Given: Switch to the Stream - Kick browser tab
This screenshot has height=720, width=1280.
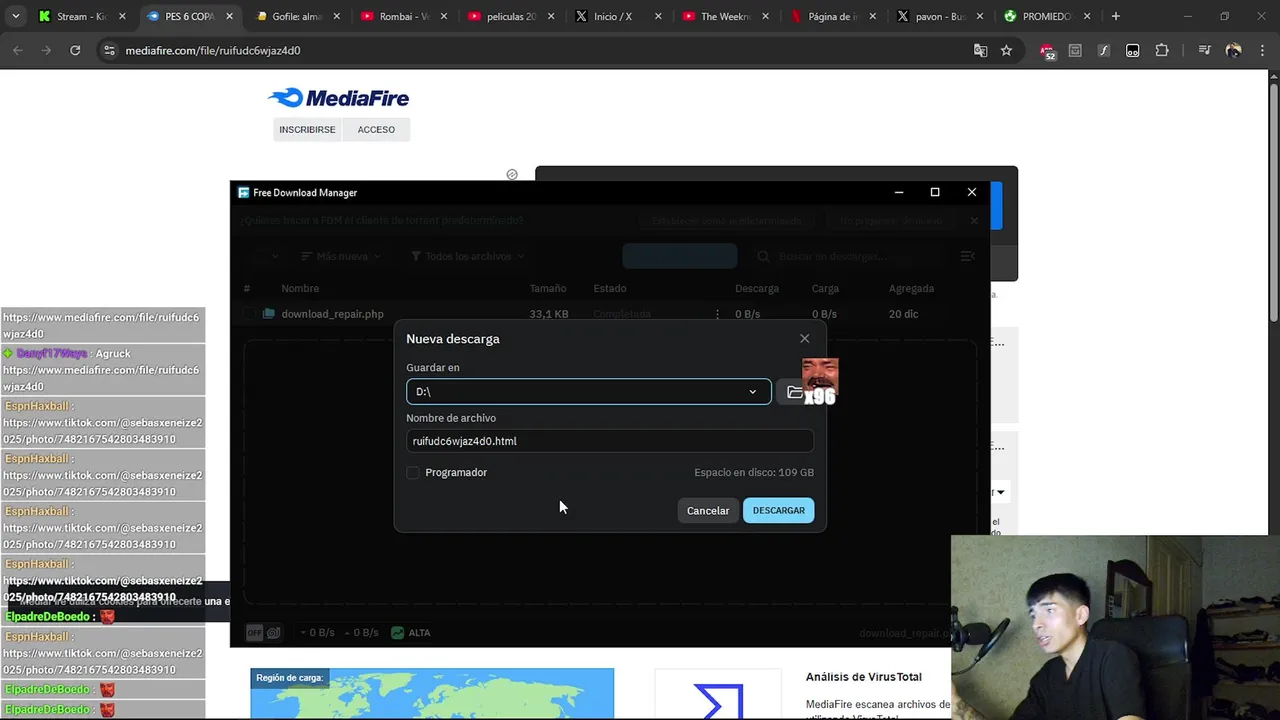Looking at the screenshot, I should pyautogui.click(x=83, y=16).
